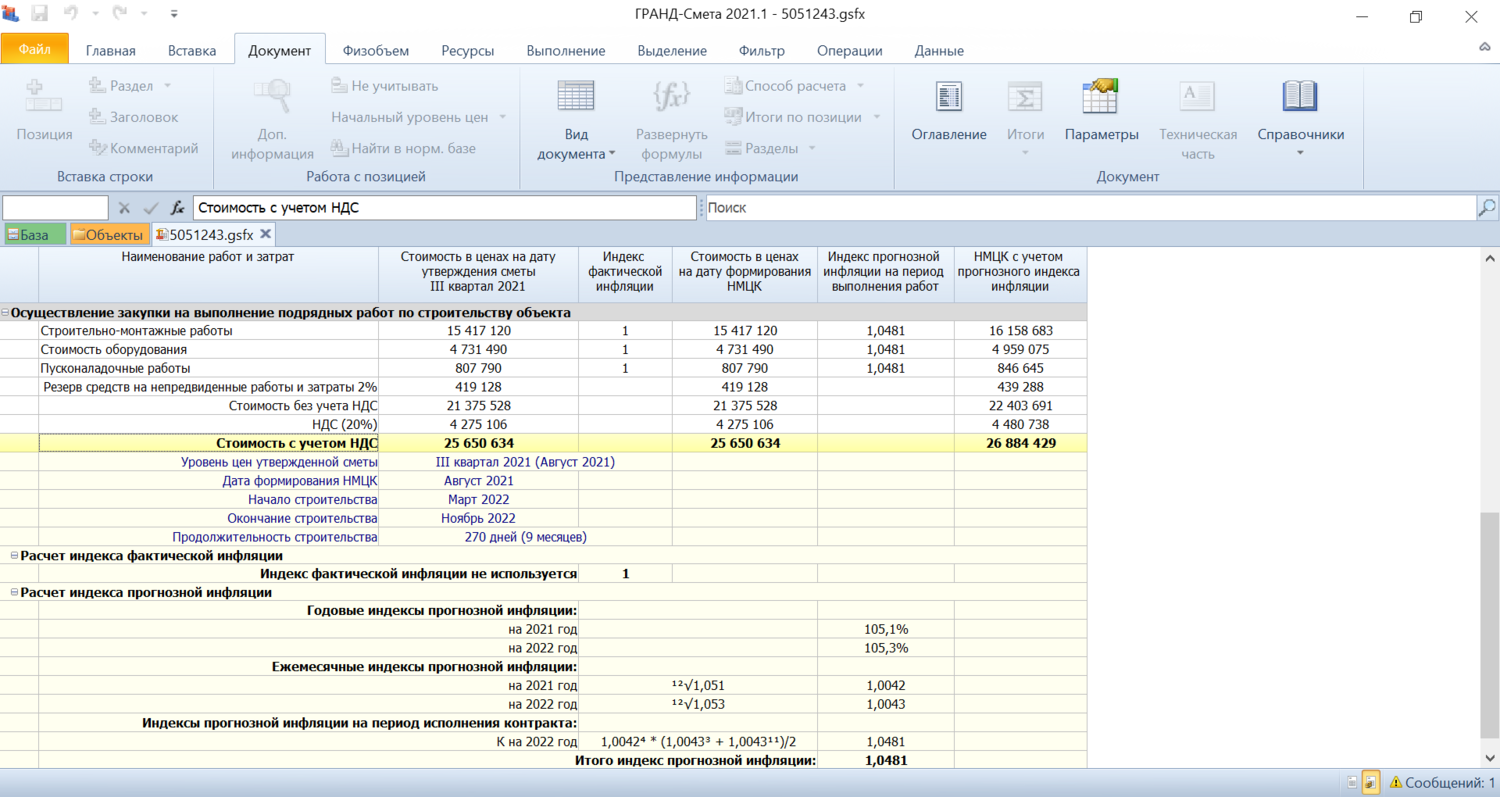Switch to the highlighted status bar view mode

pyautogui.click(x=1372, y=782)
